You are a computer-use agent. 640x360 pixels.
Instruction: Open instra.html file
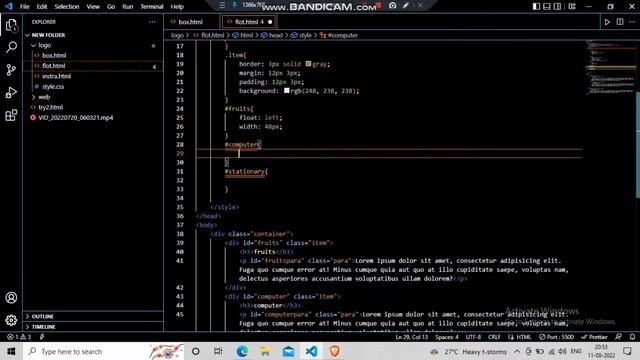[x=56, y=76]
